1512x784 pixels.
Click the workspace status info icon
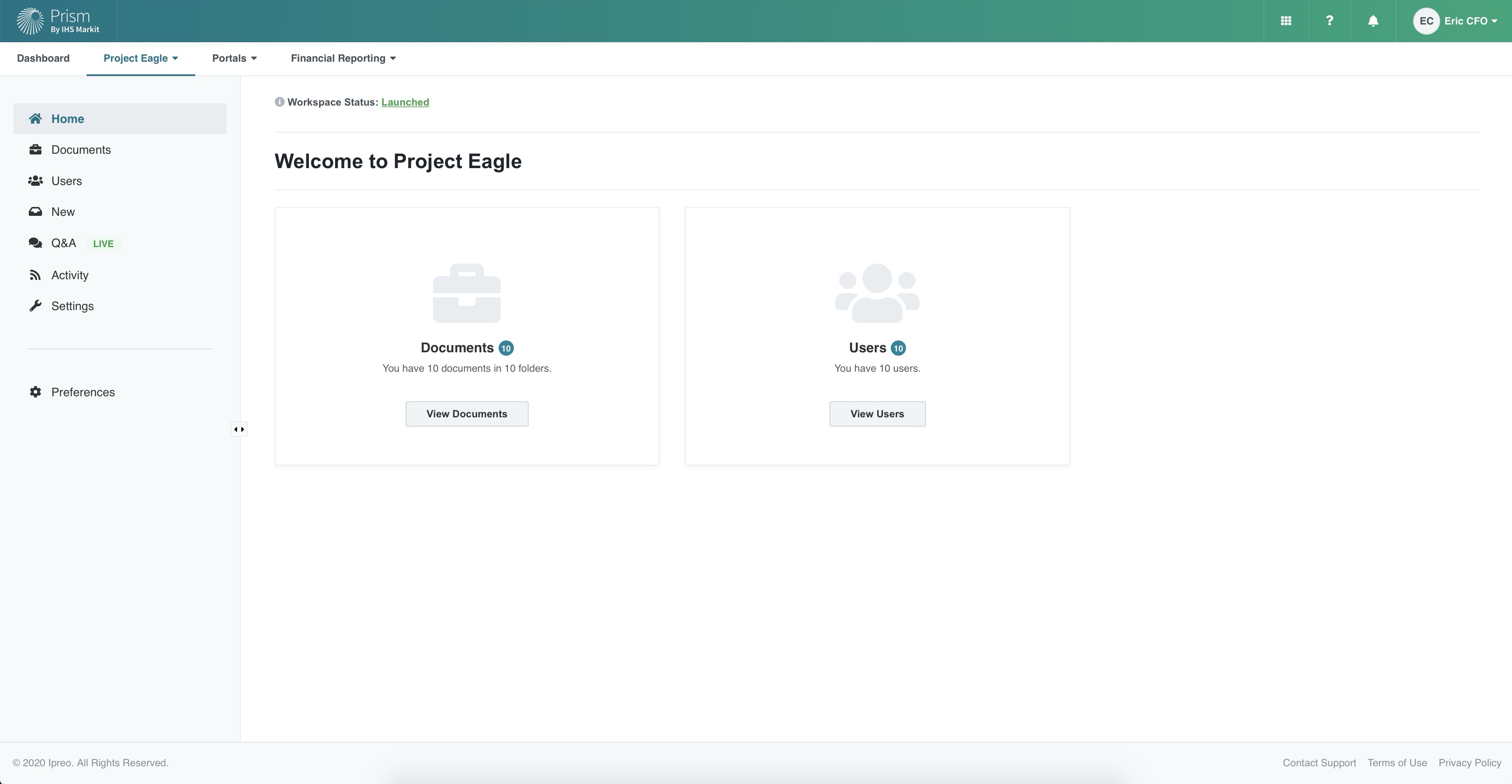pos(279,102)
